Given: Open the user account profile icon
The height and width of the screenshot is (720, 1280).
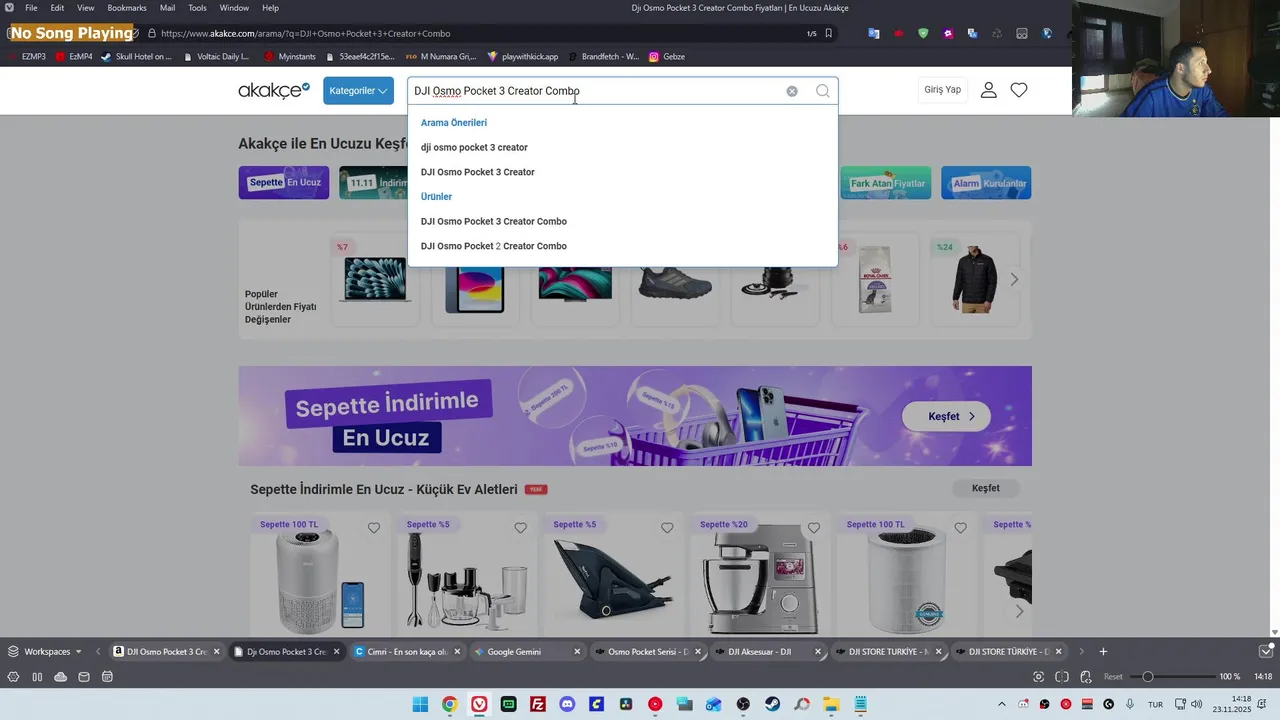Looking at the screenshot, I should [x=988, y=90].
